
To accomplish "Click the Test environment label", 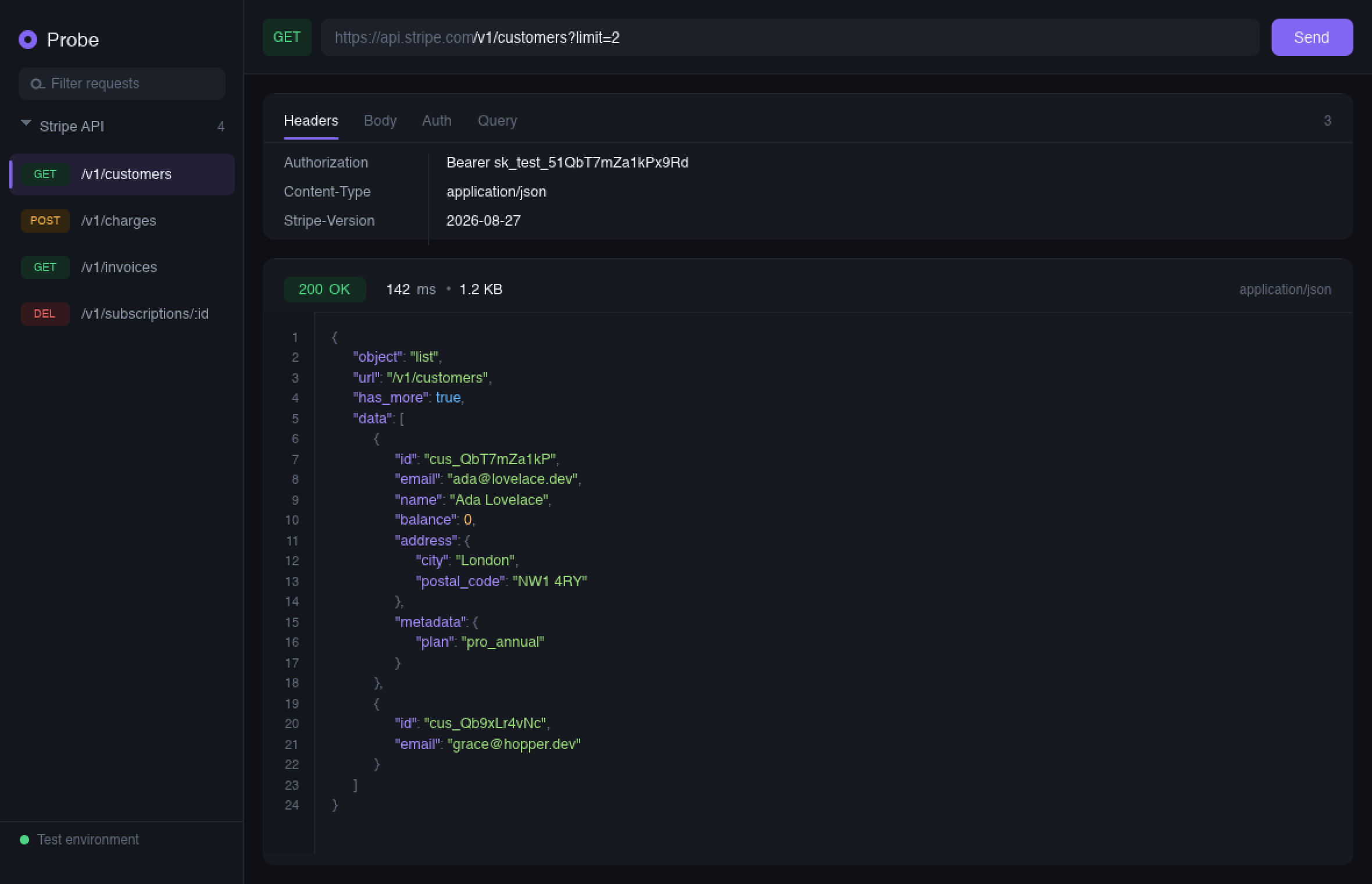I will pyautogui.click(x=88, y=839).
